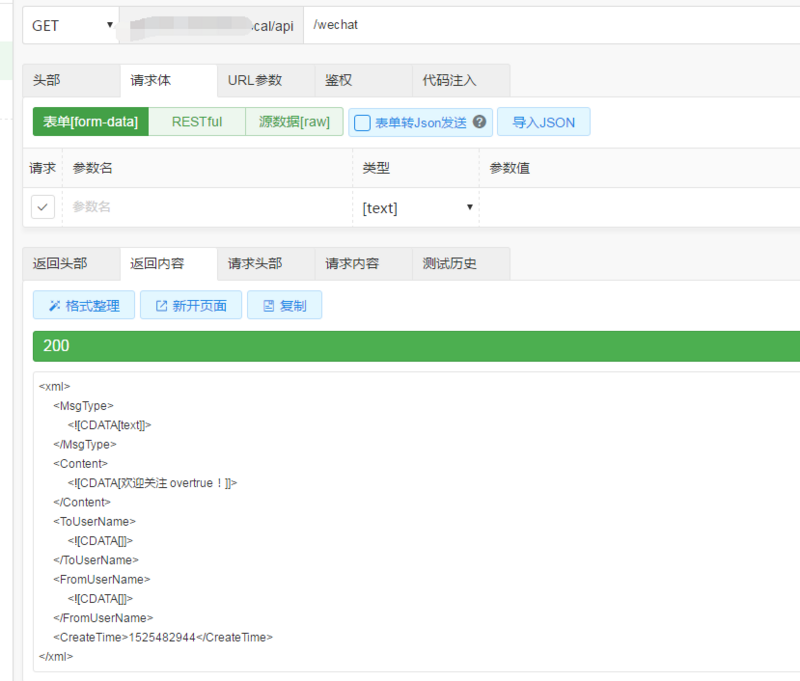Open the GET method dropdown
Viewport: 800px width, 681px height.
70,25
